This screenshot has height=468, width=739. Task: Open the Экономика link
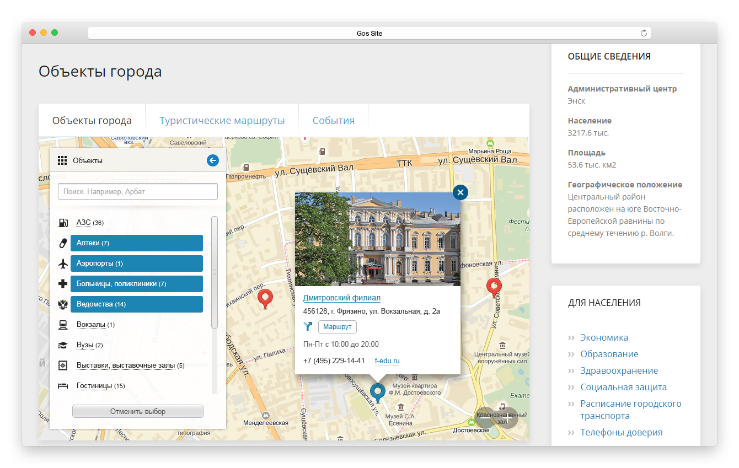tap(604, 338)
